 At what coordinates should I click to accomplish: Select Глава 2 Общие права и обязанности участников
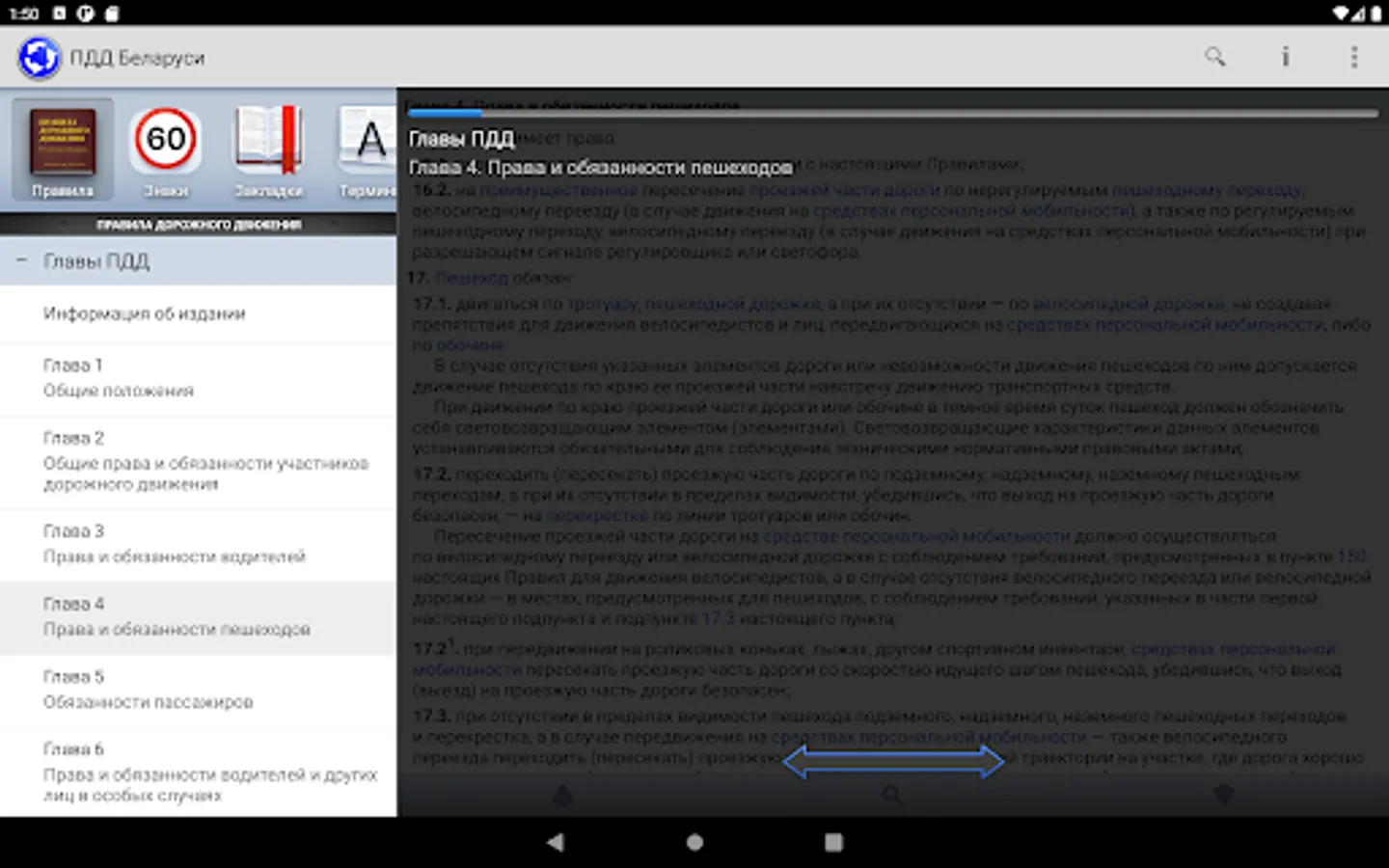point(198,461)
